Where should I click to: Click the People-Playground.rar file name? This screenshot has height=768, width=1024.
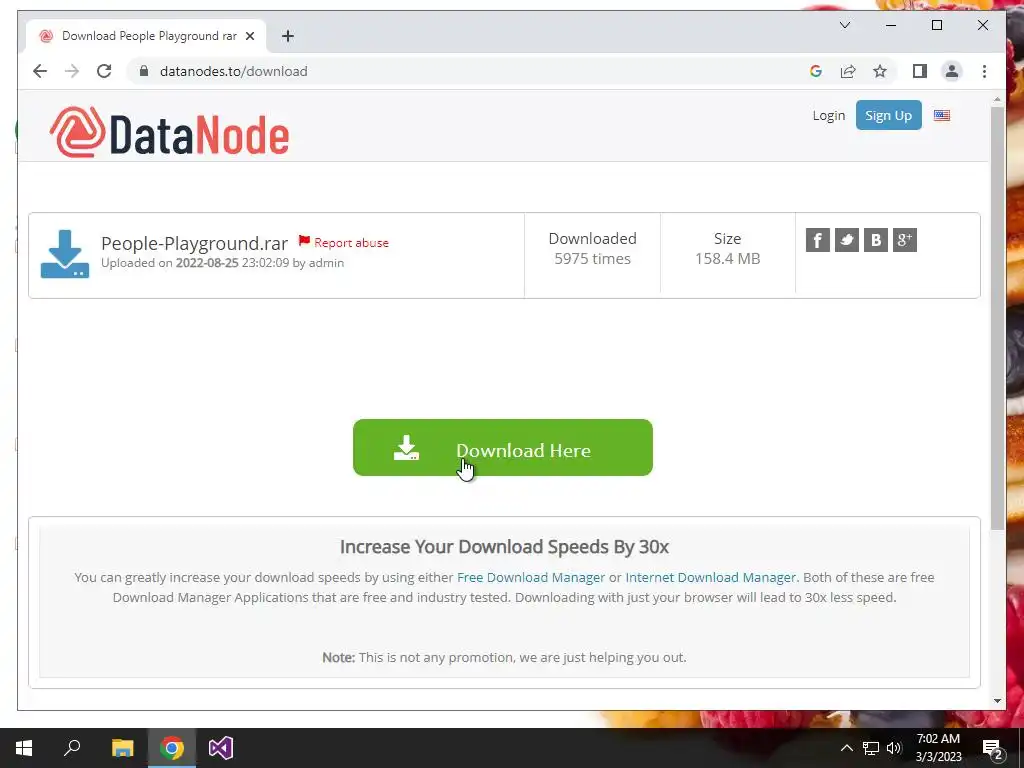click(195, 243)
